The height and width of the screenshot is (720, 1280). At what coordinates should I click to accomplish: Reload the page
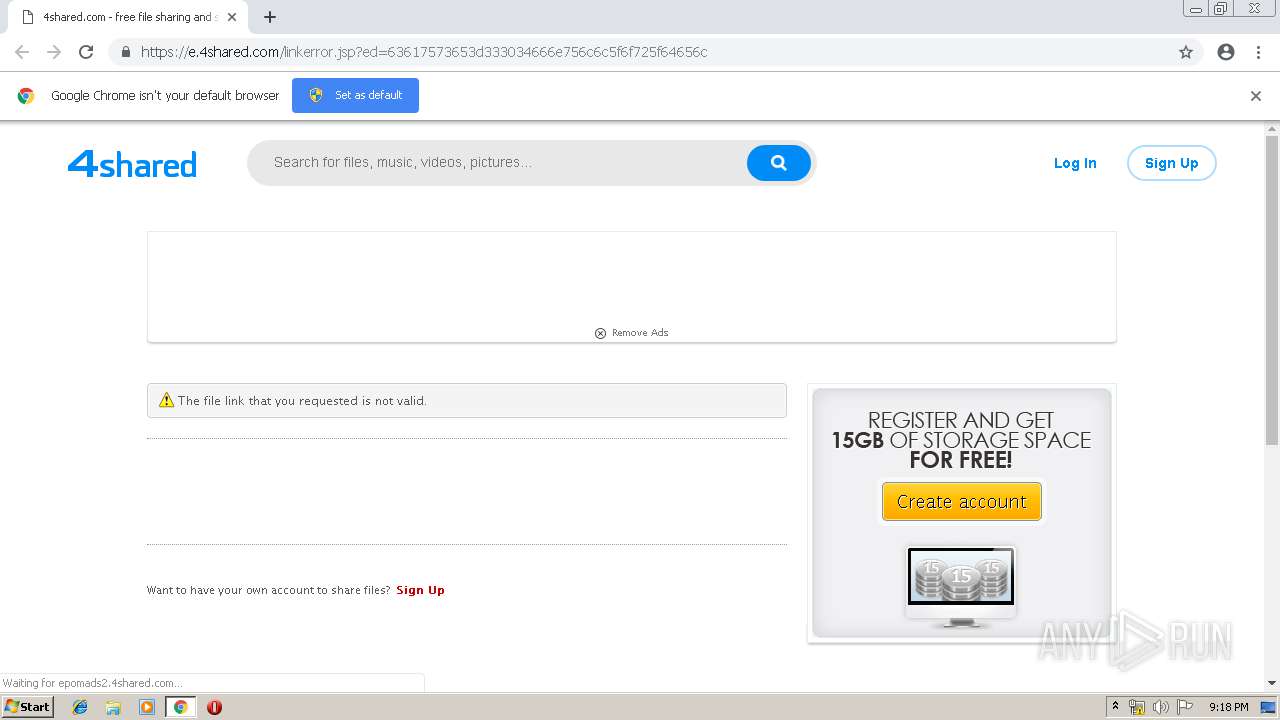click(x=86, y=52)
